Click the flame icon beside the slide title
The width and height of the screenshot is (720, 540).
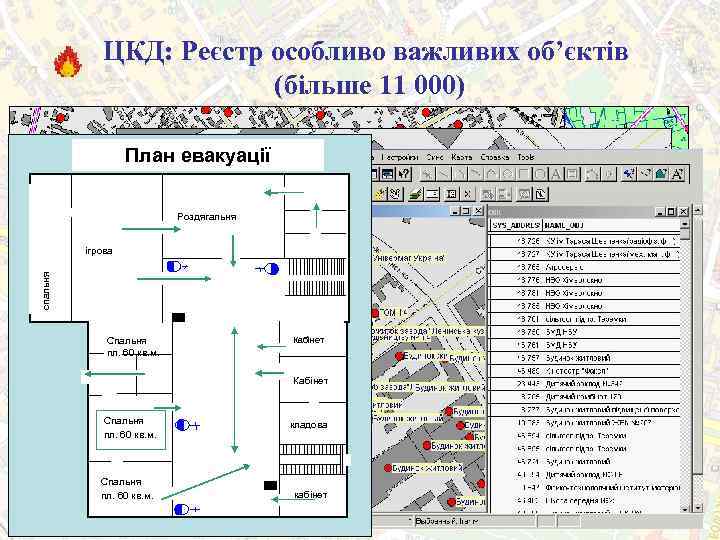tap(68, 61)
